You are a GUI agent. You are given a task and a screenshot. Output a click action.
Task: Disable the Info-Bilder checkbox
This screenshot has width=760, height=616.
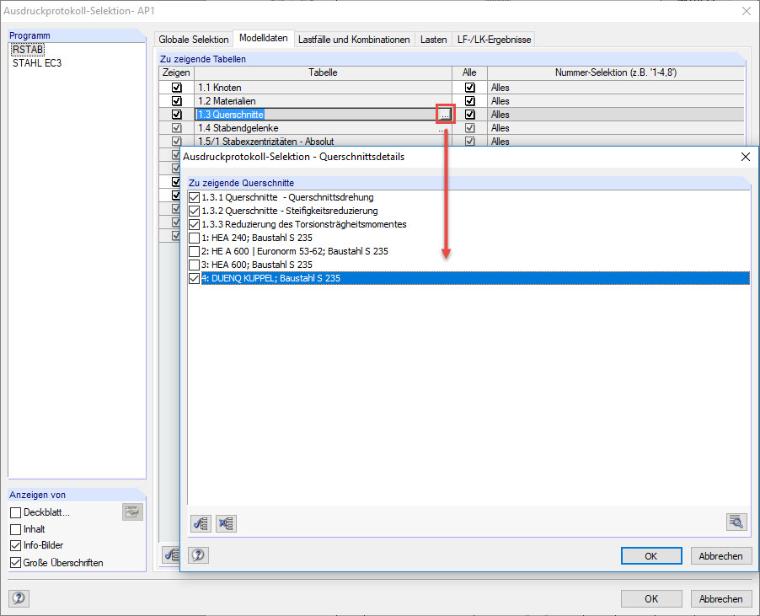(16, 545)
